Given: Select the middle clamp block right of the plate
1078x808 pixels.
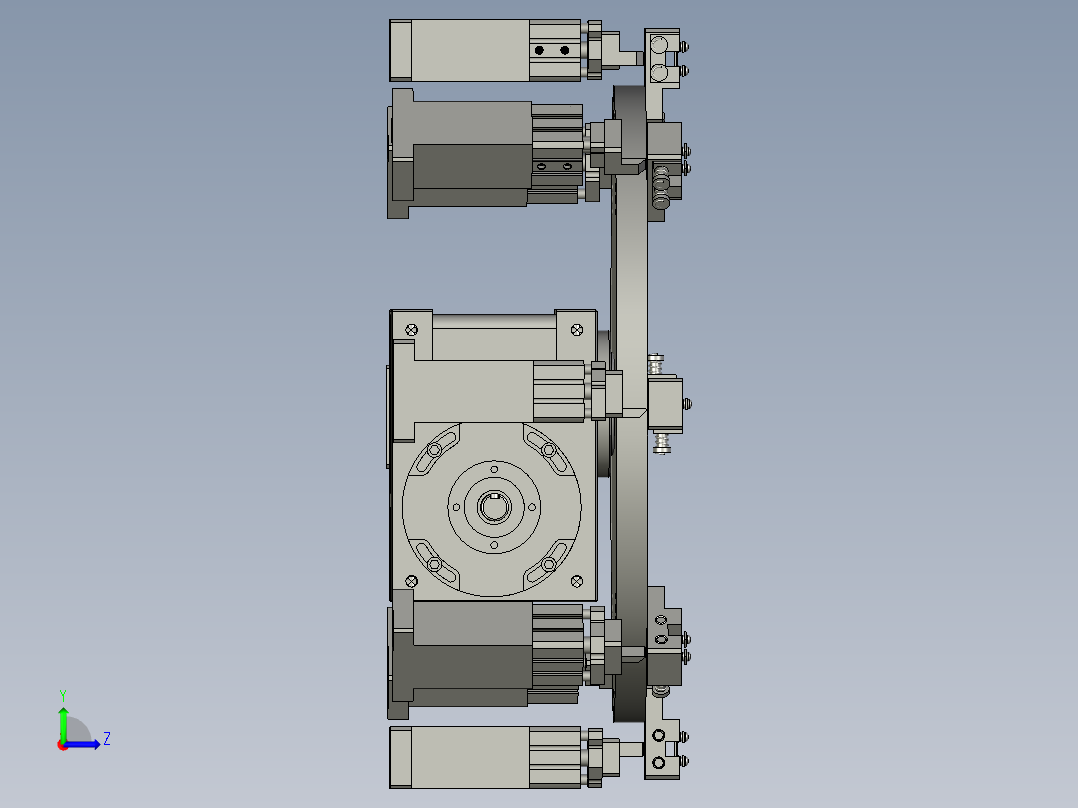Looking at the screenshot, I should (x=666, y=404).
